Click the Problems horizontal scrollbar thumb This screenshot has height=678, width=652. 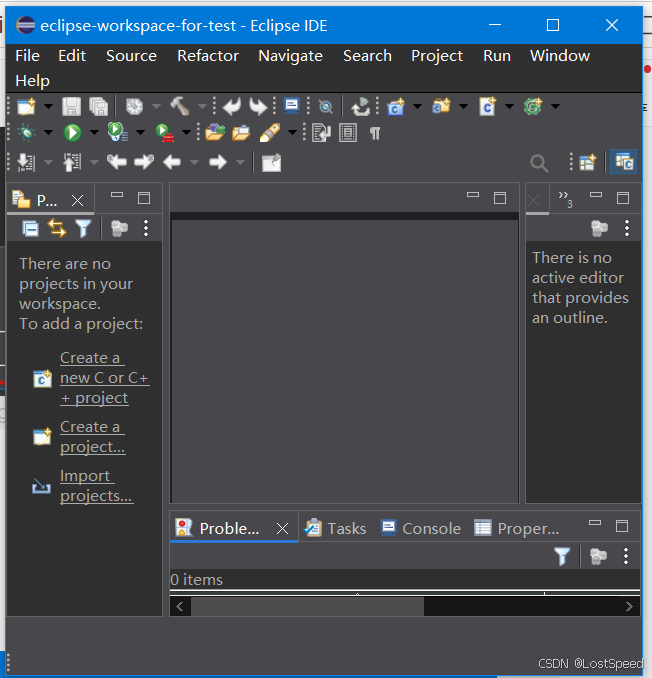[307, 607]
